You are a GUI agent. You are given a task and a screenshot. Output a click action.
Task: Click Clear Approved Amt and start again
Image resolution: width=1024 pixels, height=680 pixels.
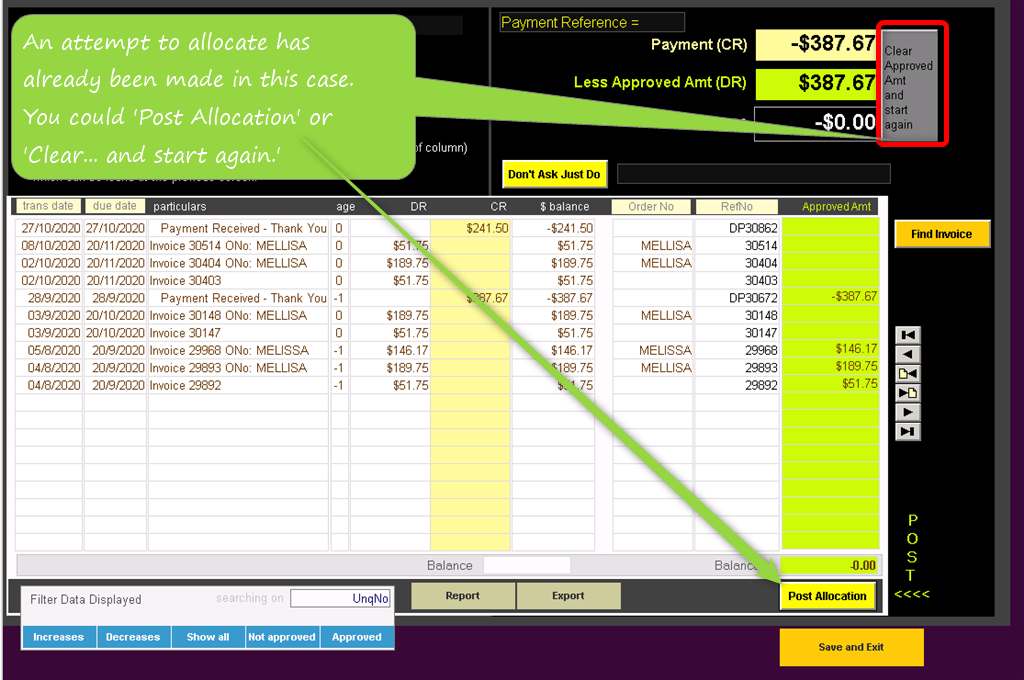point(910,84)
